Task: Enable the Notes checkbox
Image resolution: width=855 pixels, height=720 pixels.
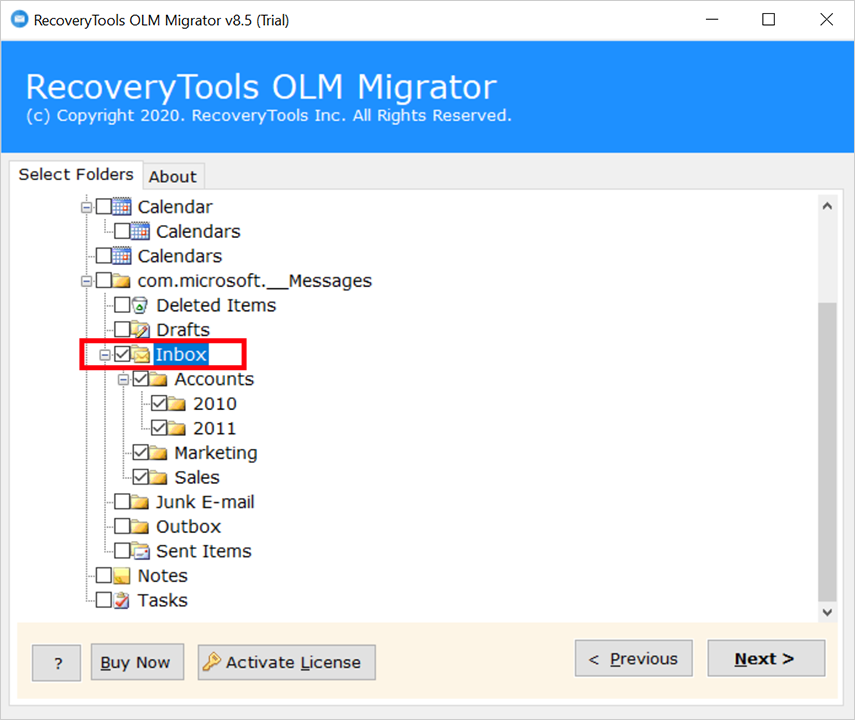Action: tap(104, 575)
